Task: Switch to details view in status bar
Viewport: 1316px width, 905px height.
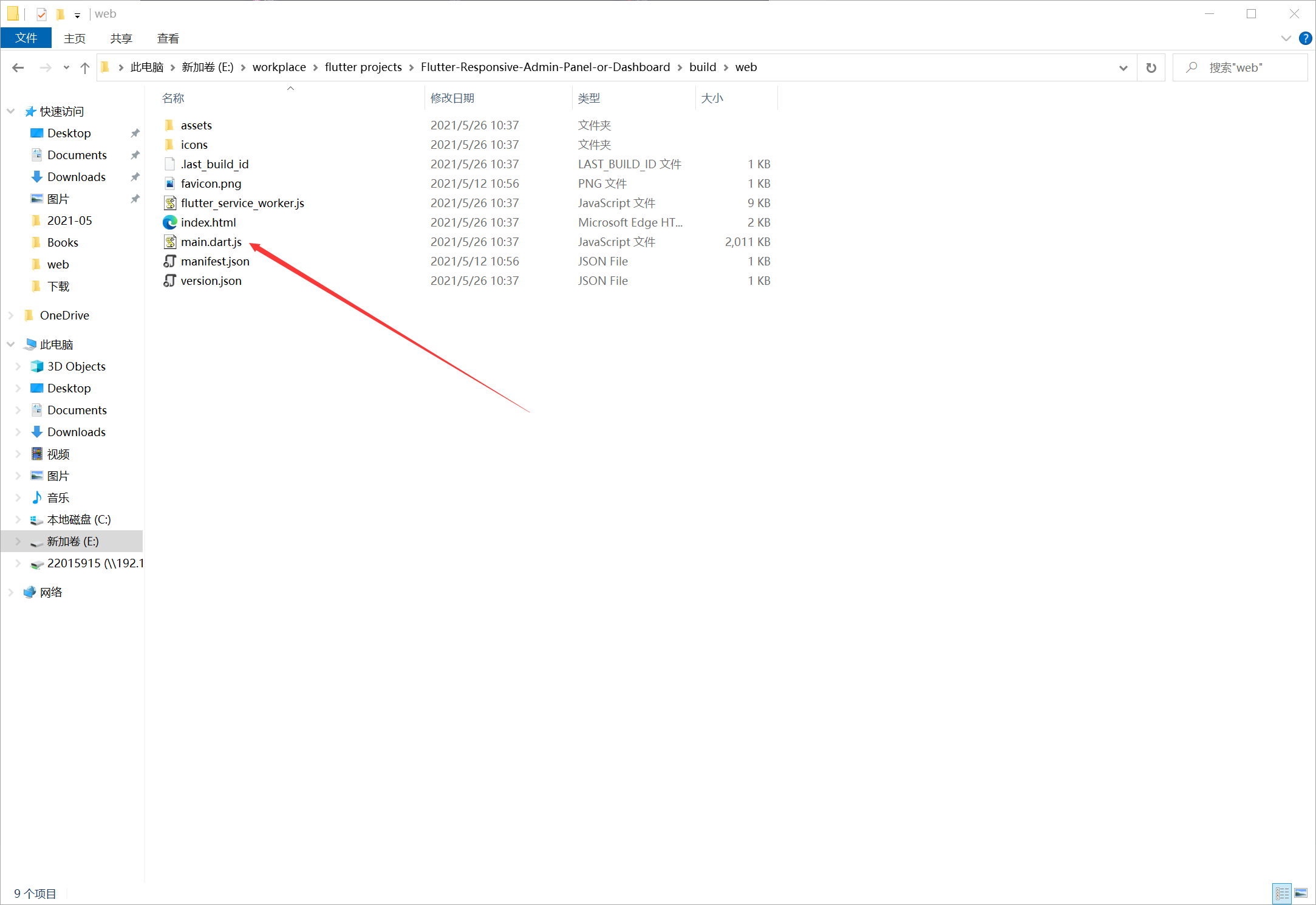Action: [1282, 893]
